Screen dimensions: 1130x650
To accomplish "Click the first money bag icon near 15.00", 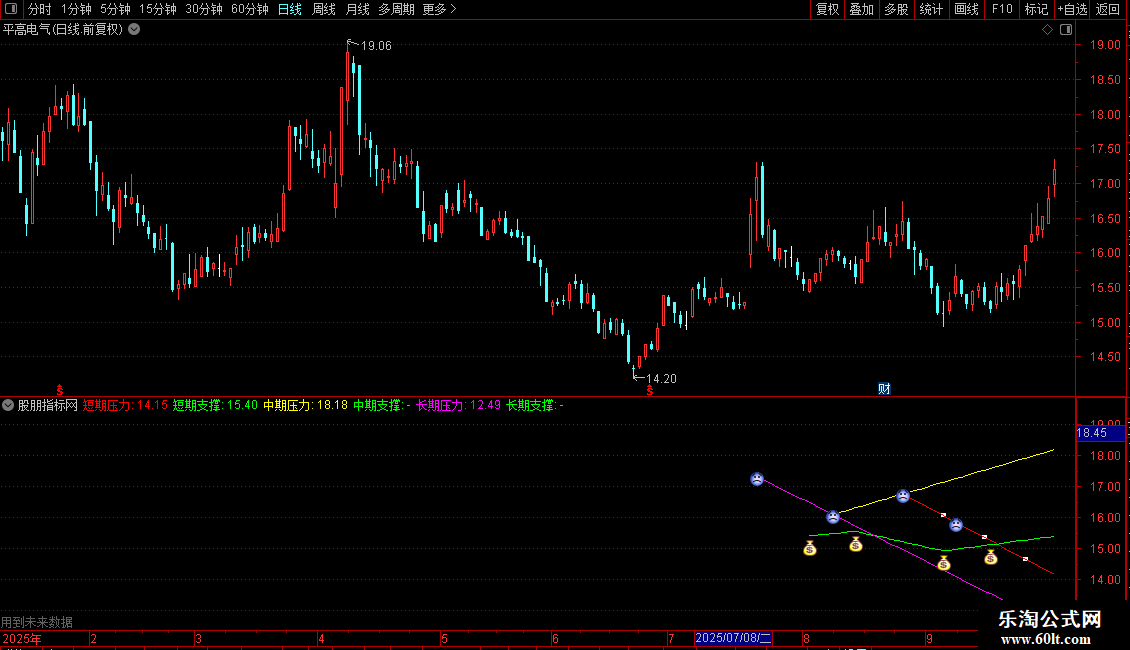I will tap(810, 549).
